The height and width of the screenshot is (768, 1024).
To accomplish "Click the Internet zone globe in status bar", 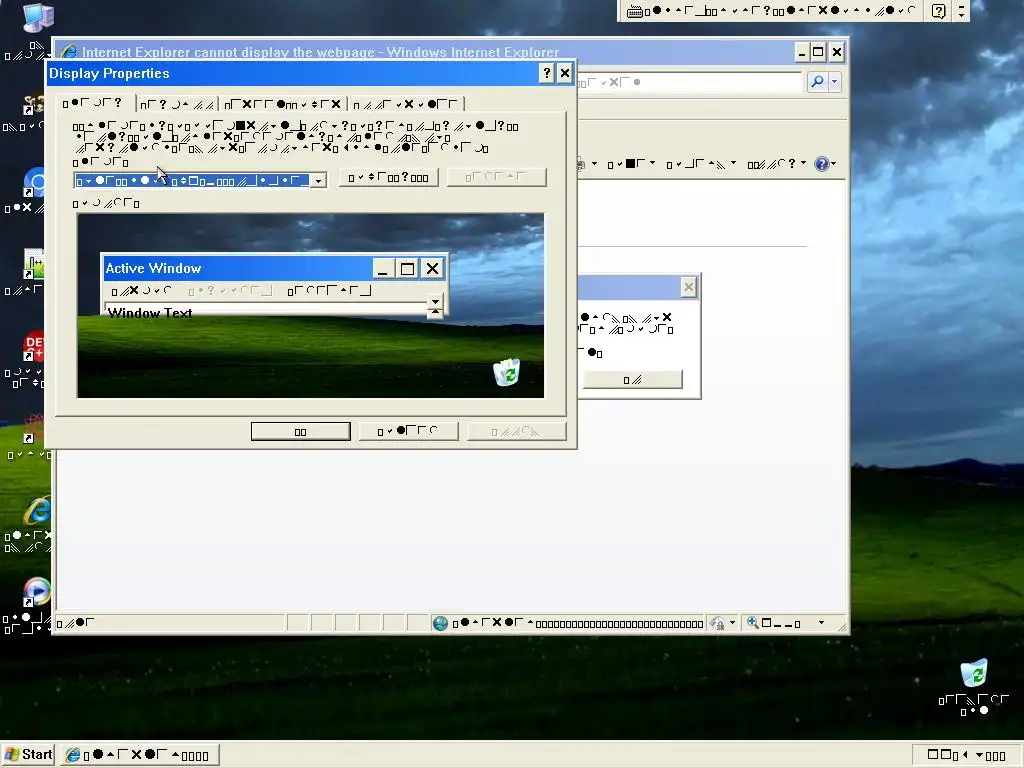I will [440, 624].
